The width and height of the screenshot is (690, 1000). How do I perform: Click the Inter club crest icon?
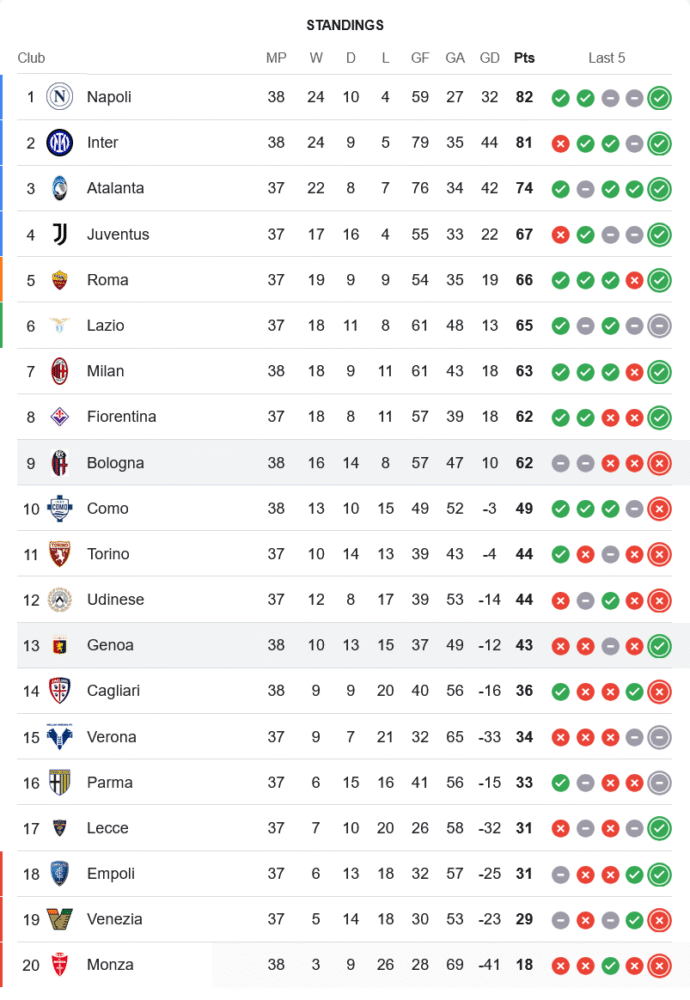click(60, 143)
